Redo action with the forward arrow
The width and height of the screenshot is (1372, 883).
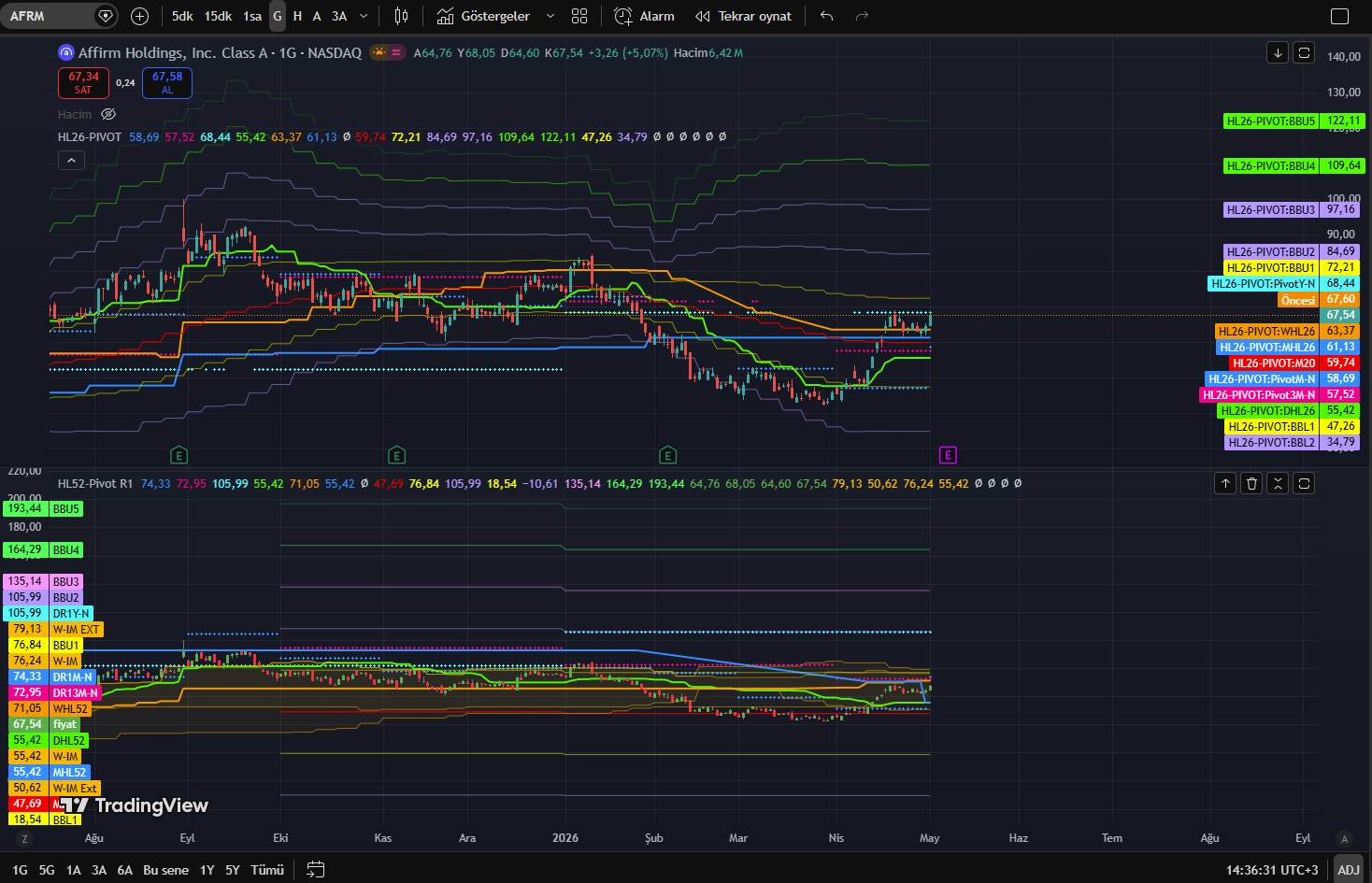pos(863,16)
